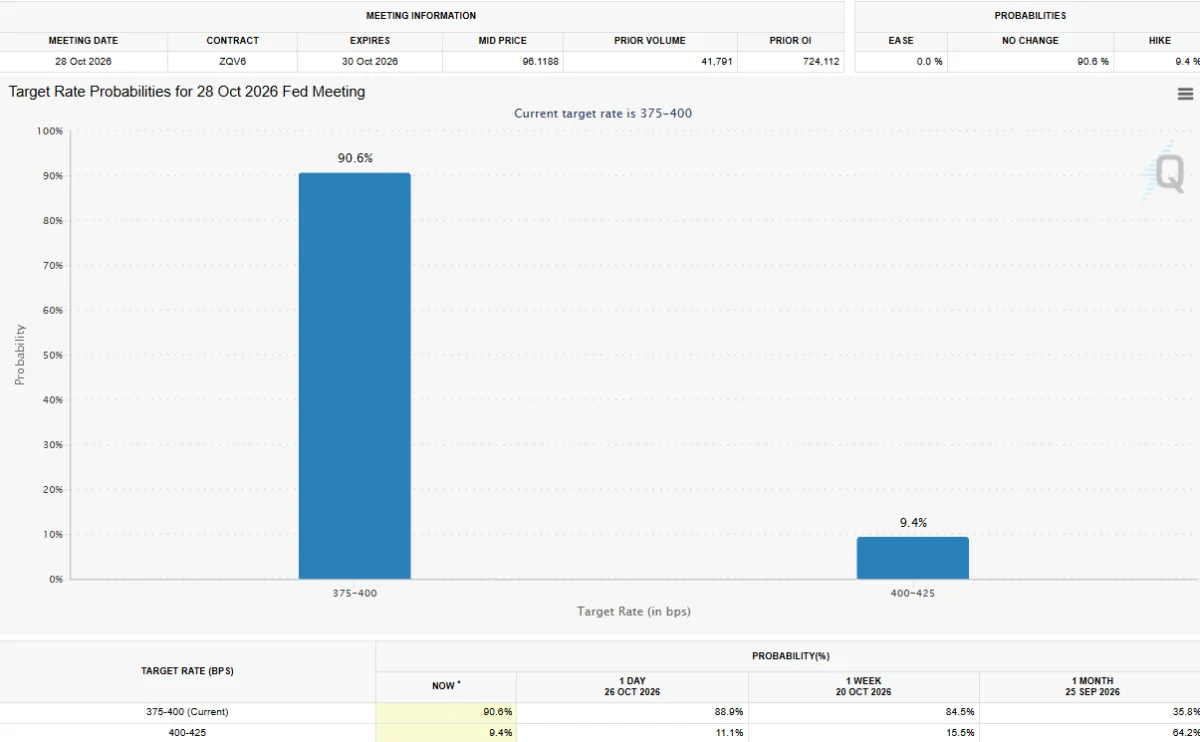
Task: Select the 1 Week value '15.5%'
Action: point(961,733)
